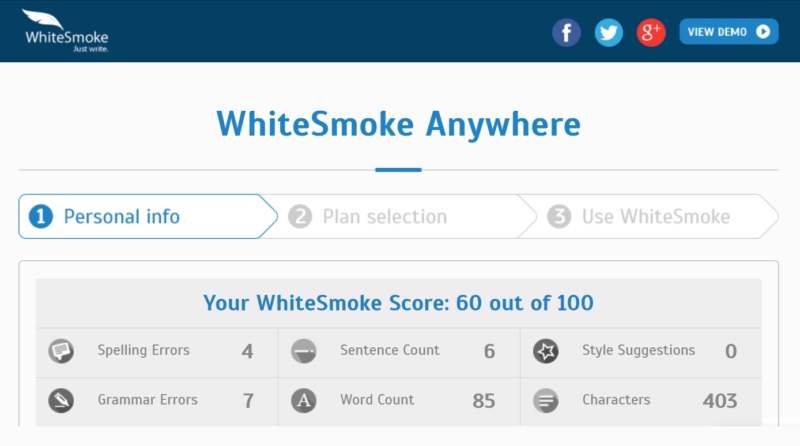
Task: Click the Spelling Errors speech bubble icon
Action: (x=61, y=351)
